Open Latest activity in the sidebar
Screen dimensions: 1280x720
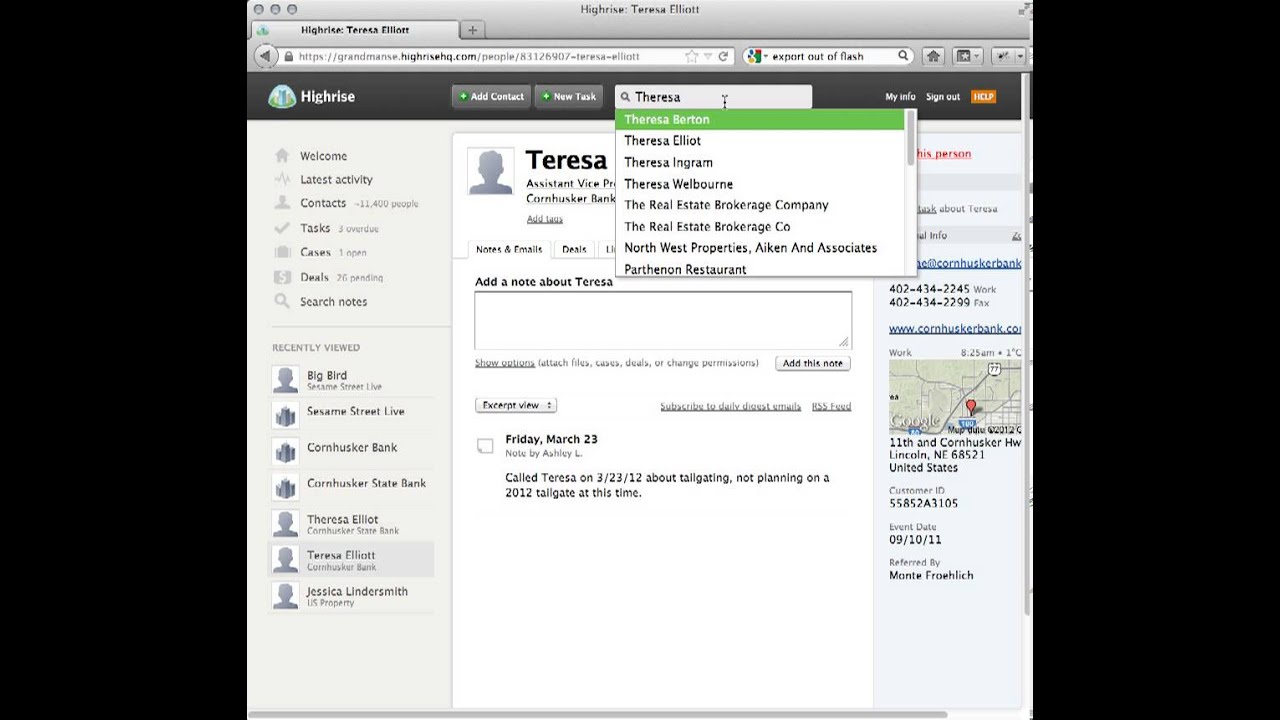[x=336, y=180]
